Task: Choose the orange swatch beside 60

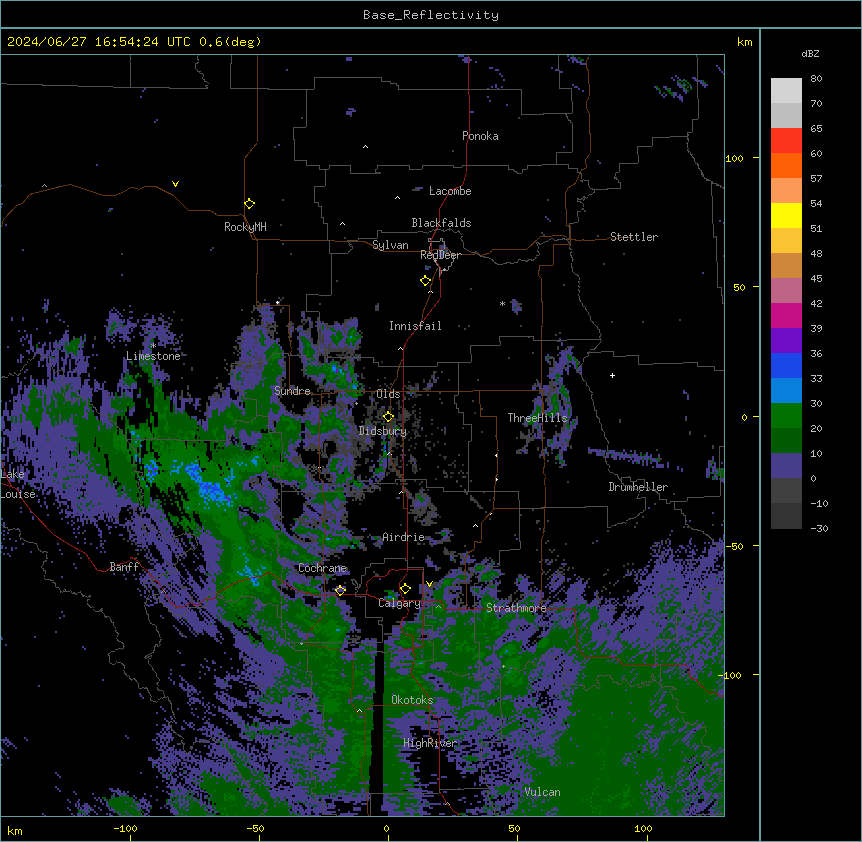Action: [786, 165]
